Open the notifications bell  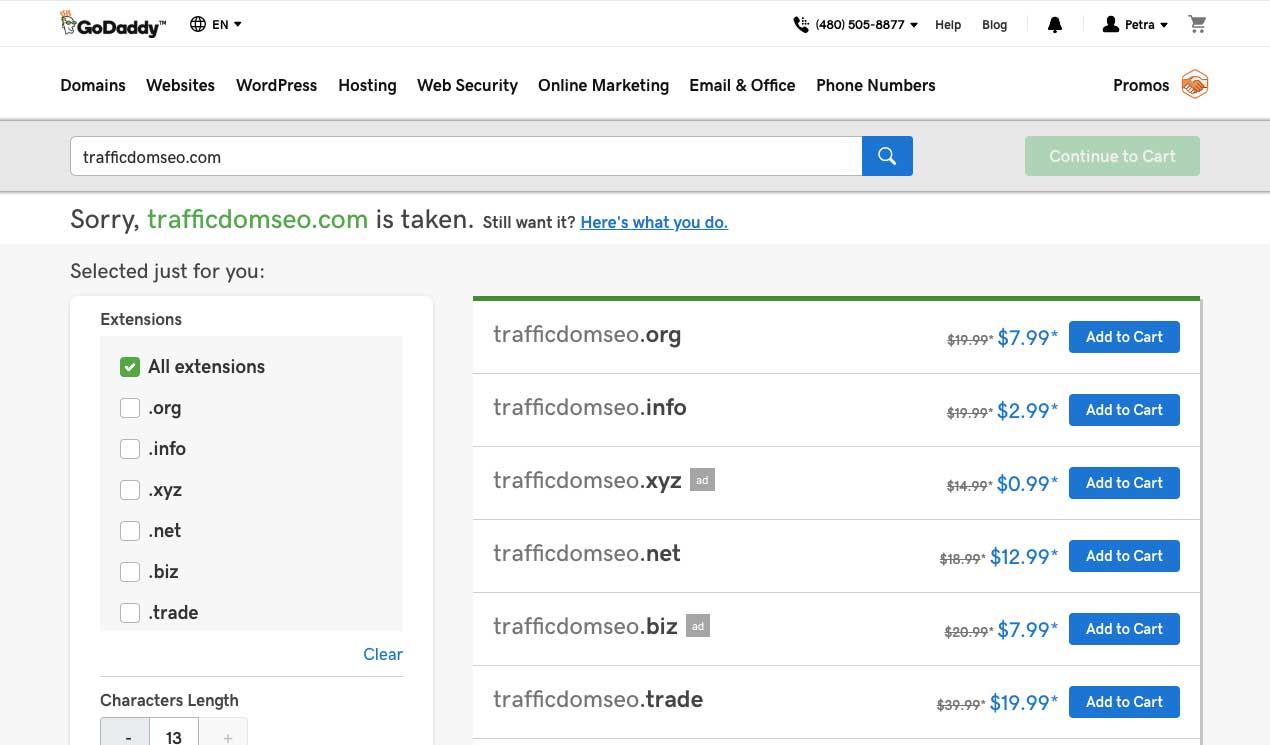coord(1054,25)
